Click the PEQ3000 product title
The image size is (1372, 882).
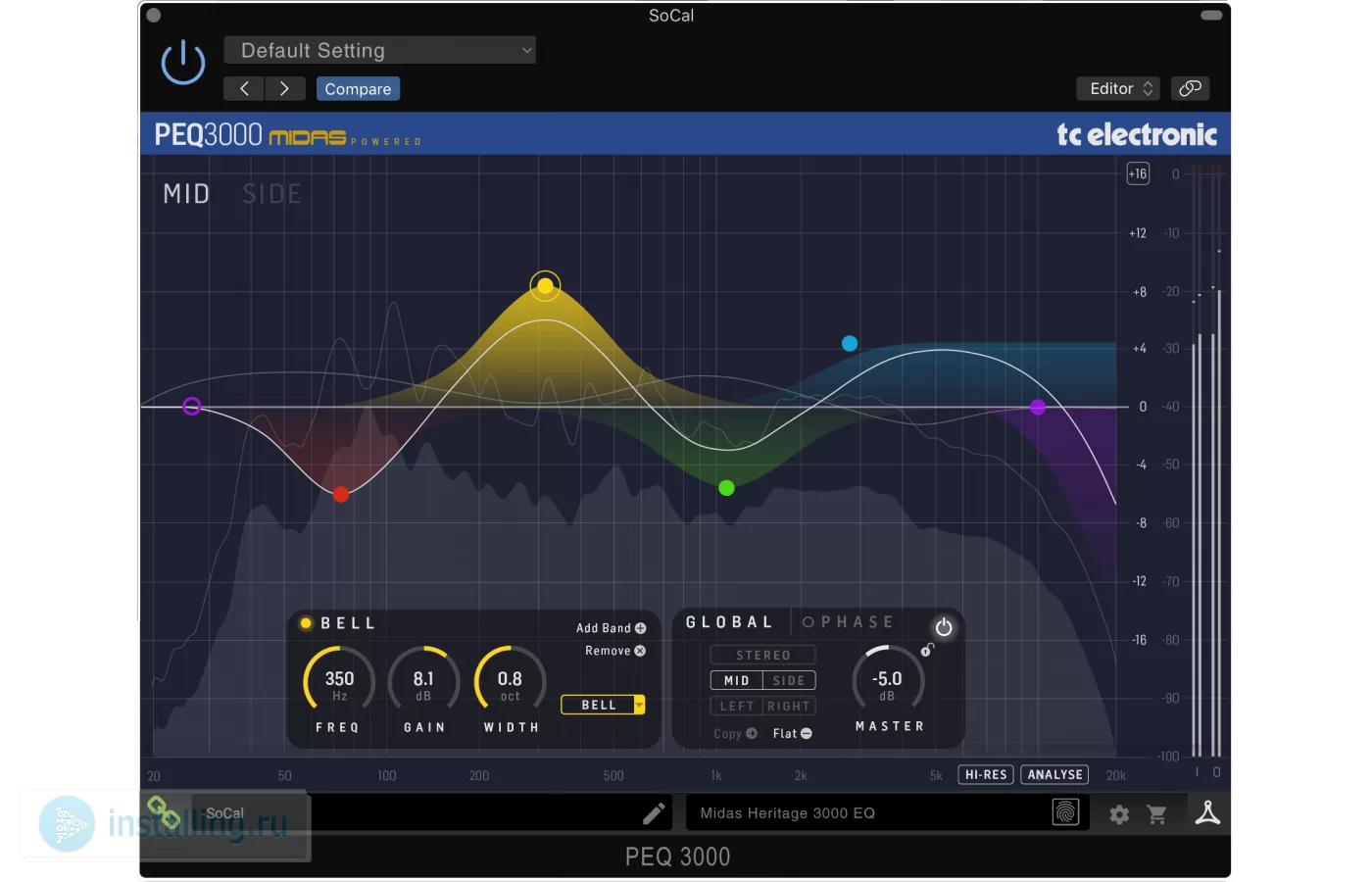208,134
